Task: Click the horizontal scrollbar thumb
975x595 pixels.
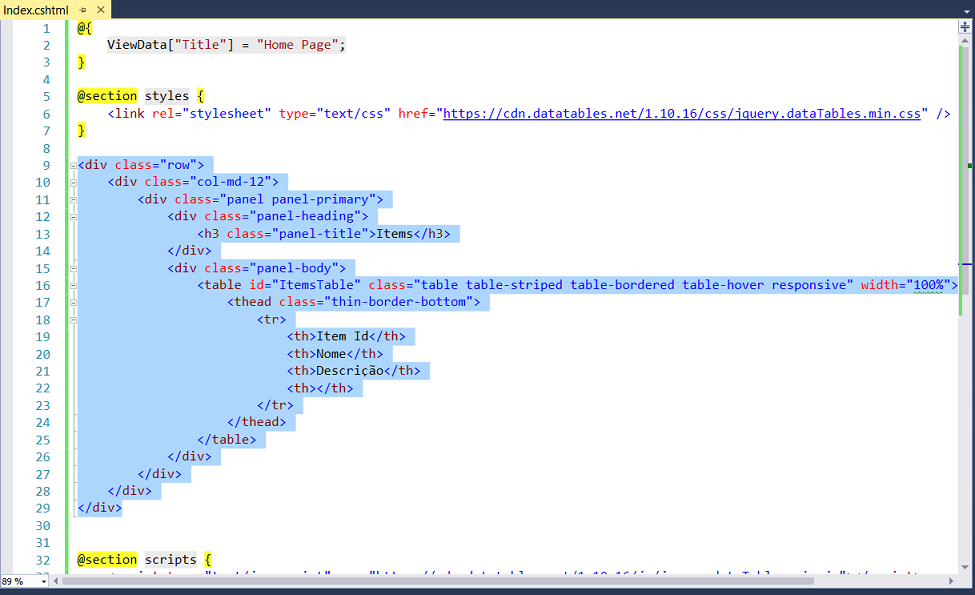Action: point(438,581)
